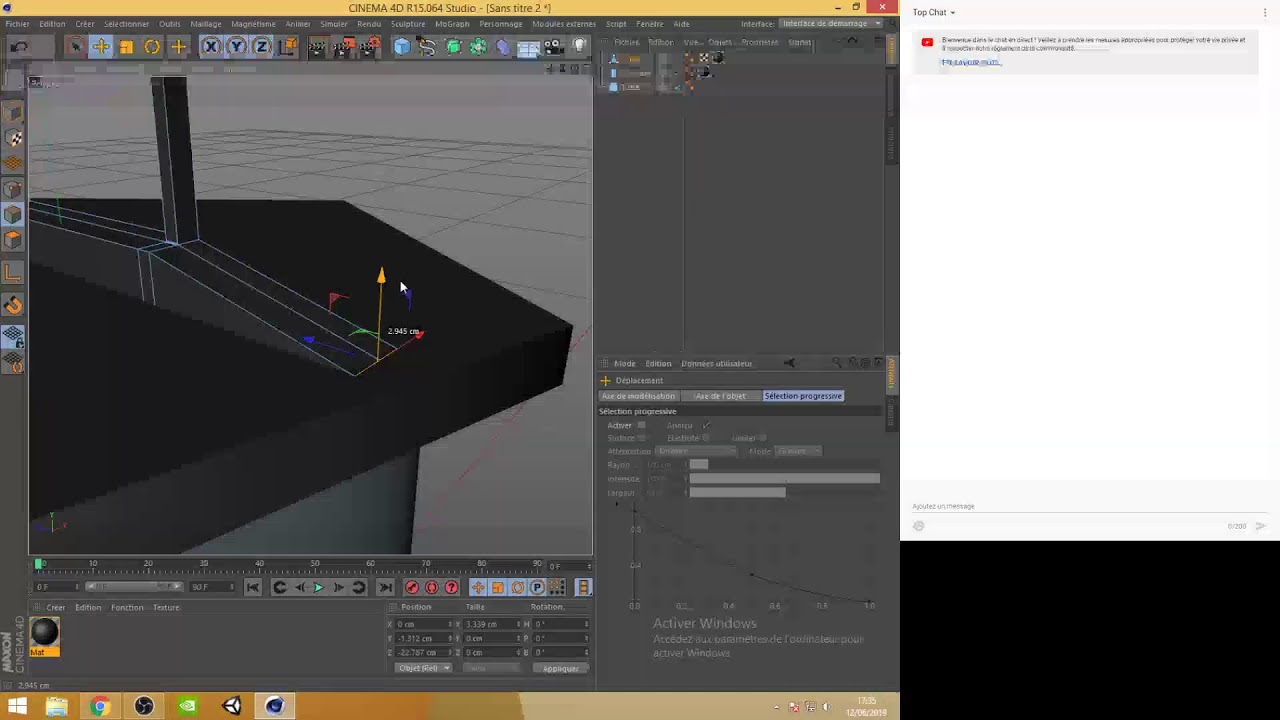Open render settings clapperboard gear icon
This screenshot has width=1280, height=720.
pyautogui.click(x=370, y=46)
